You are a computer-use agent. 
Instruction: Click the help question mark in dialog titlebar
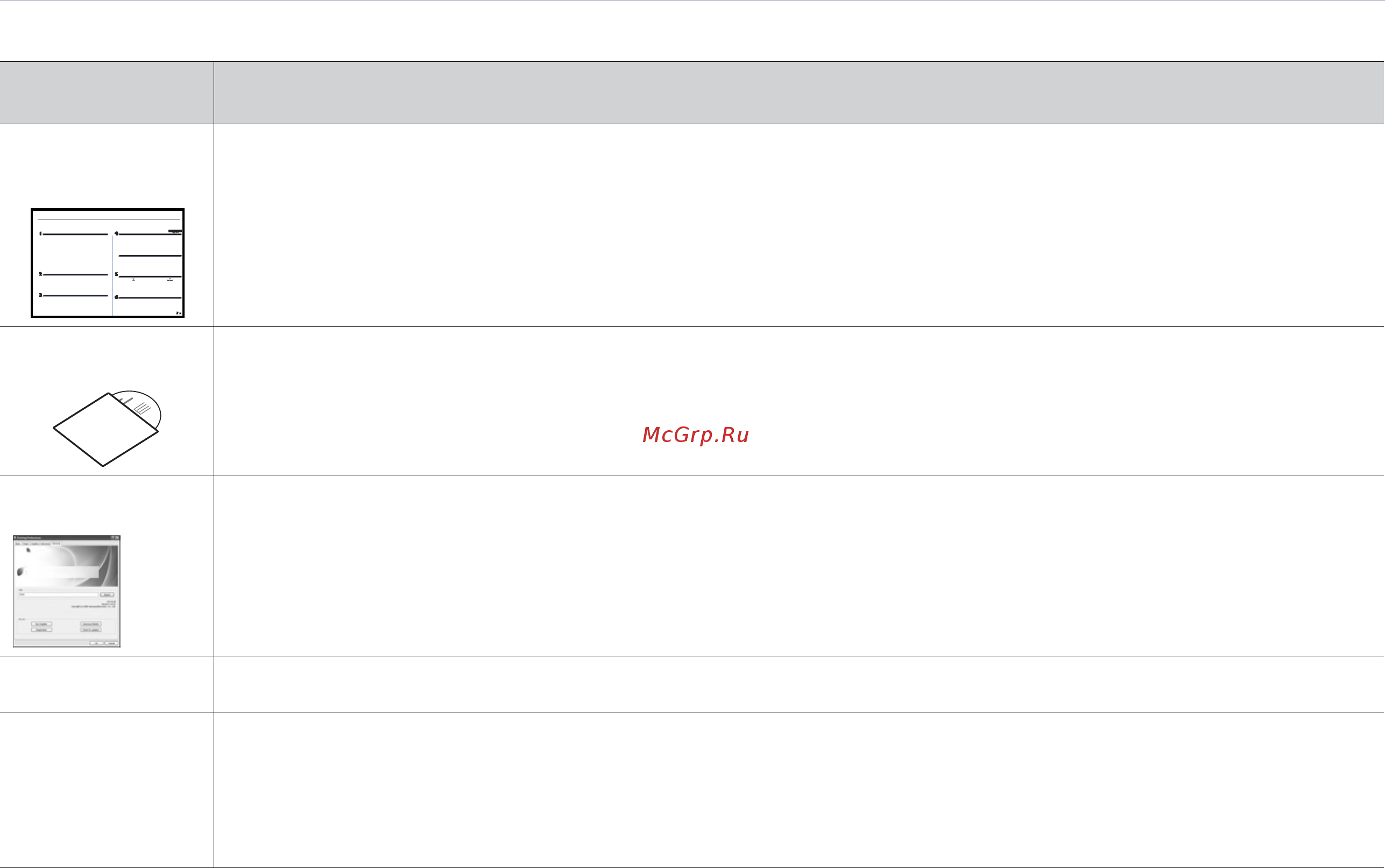coord(112,538)
